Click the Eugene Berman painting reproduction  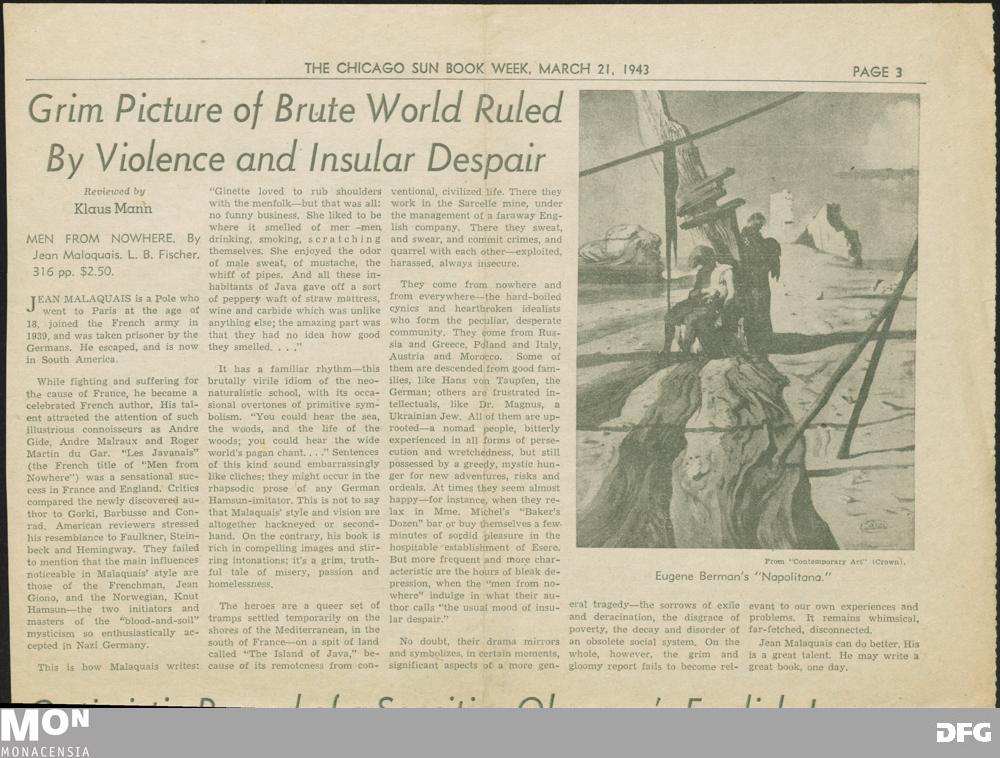[x=749, y=320]
